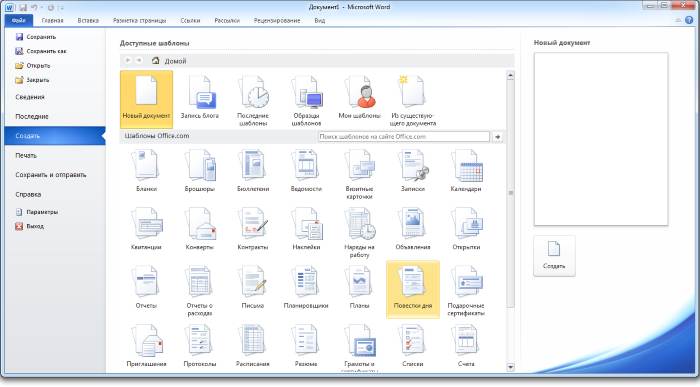This screenshot has width=700, height=387.
Task: Open the Конверты templates category
Action: click(x=200, y=229)
